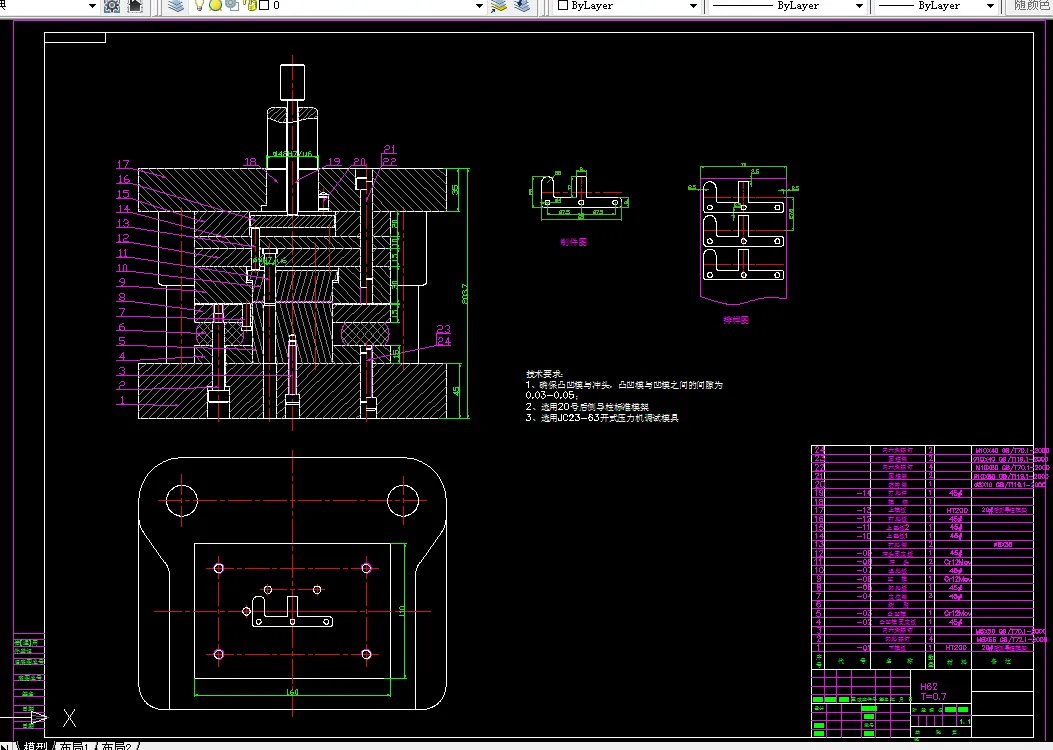Open the ByLayer lineweight dropdown
This screenshot has height=750, width=1053.
pyautogui.click(x=991, y=6)
